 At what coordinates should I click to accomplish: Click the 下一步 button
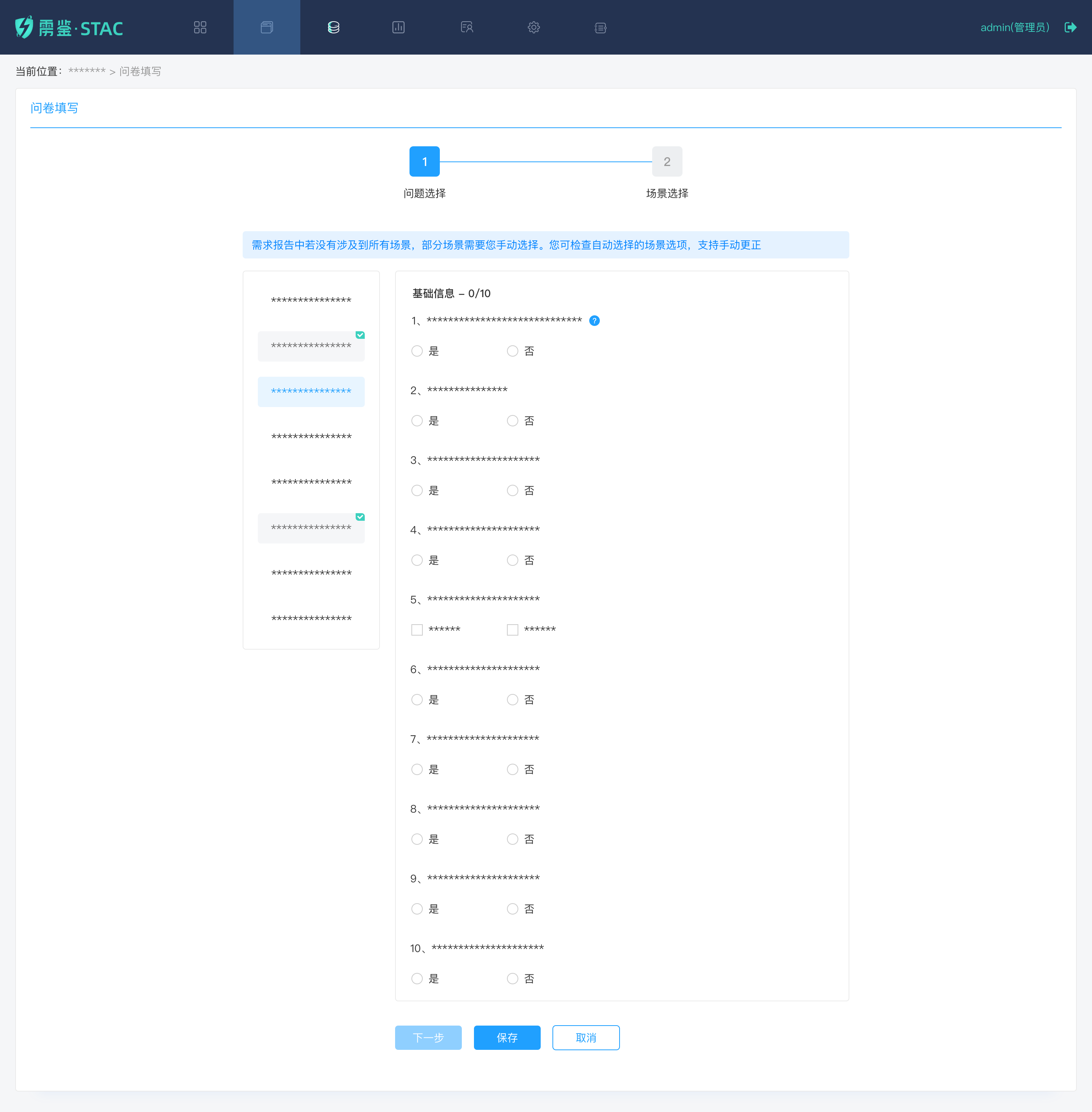point(428,1037)
